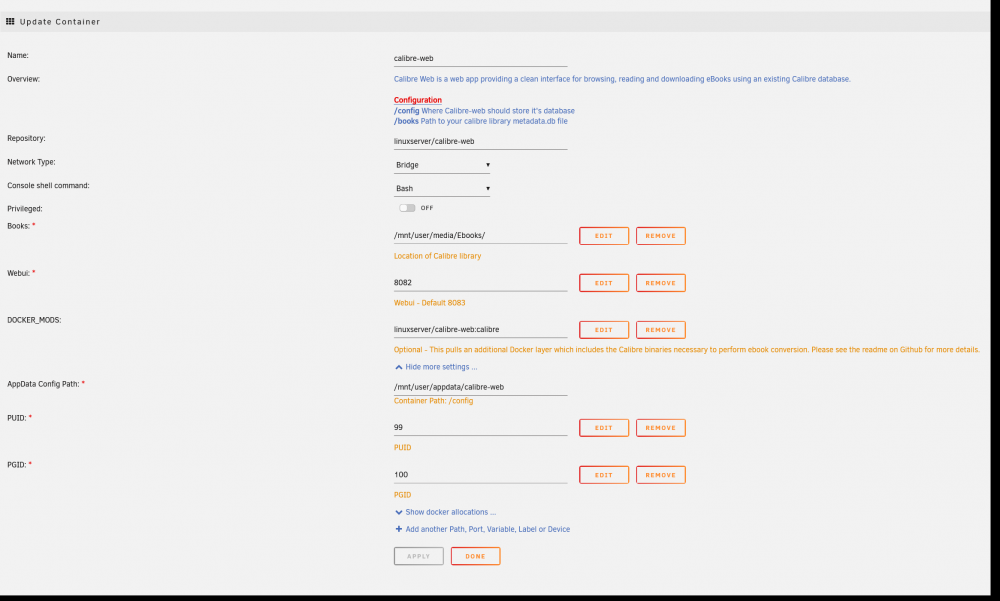The width and height of the screenshot is (1000, 601).
Task: Click the Repository field linuxserver/calibre-web
Action: coord(480,142)
